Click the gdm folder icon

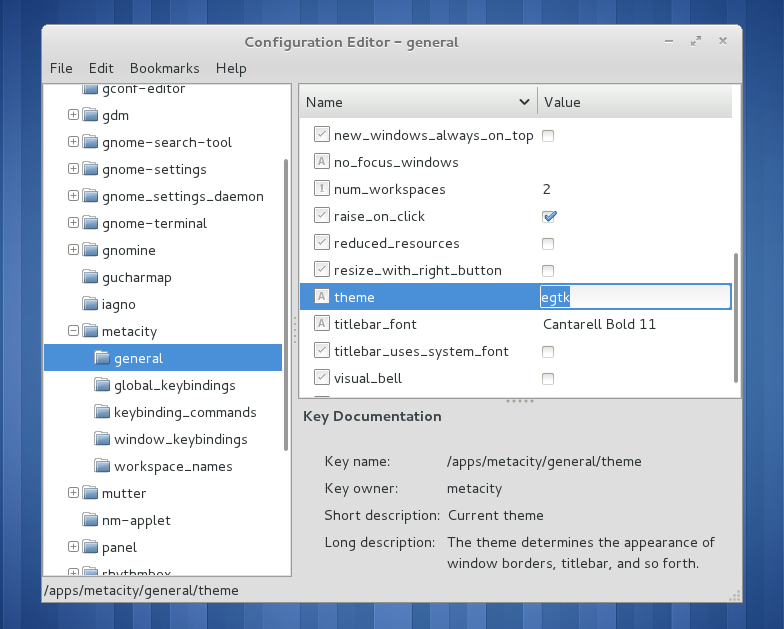(90, 115)
